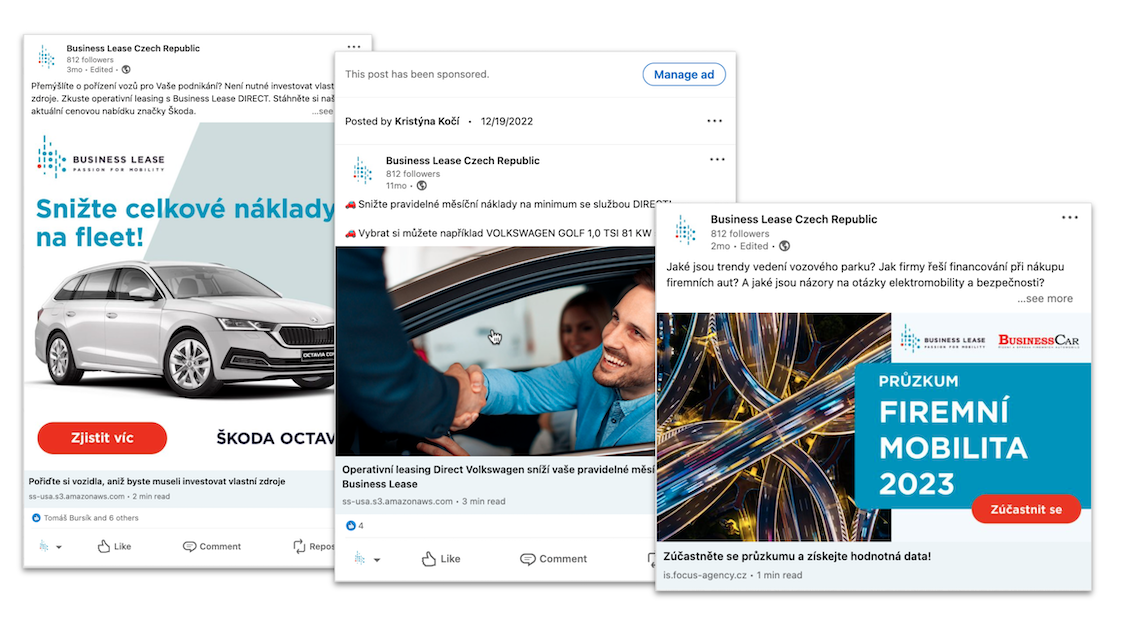Click the Business Lease logo in the survey banner
1122x625 pixels.
point(943,339)
